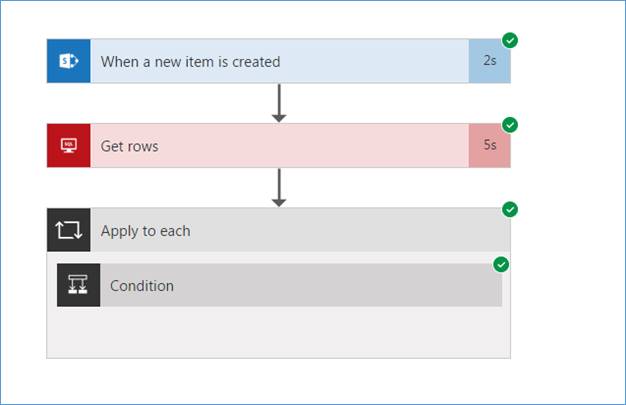Screen dimensions: 626x405
Task: Click green success checkmark on Condition
Action: click(502, 264)
